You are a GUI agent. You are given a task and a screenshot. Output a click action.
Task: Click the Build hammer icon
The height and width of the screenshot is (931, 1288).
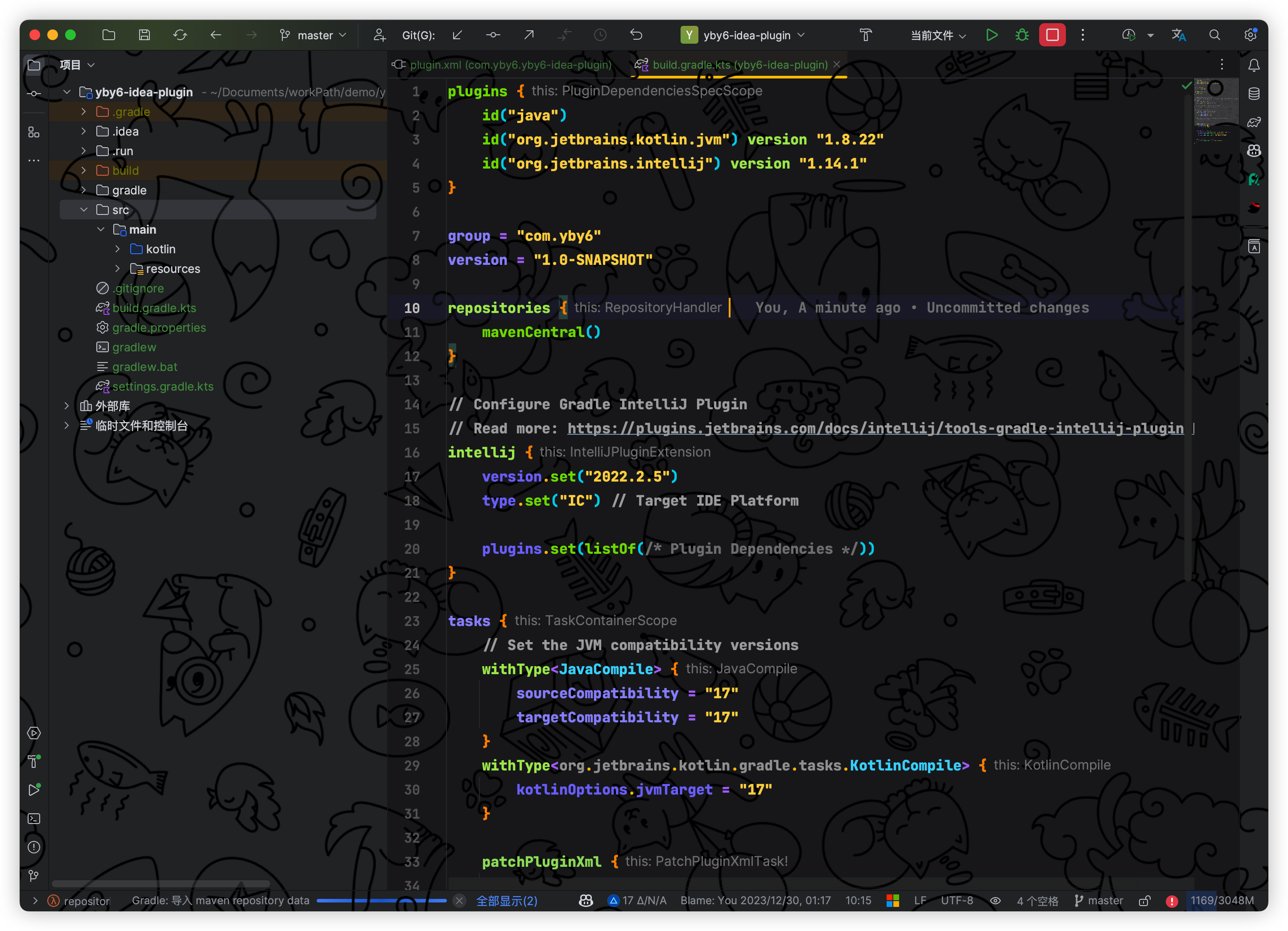point(866,35)
